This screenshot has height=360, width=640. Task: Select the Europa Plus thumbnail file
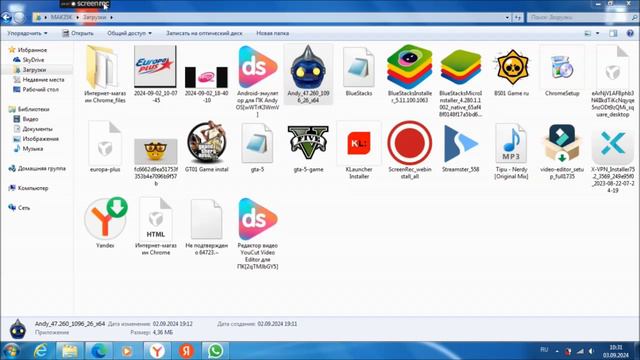(x=155, y=67)
